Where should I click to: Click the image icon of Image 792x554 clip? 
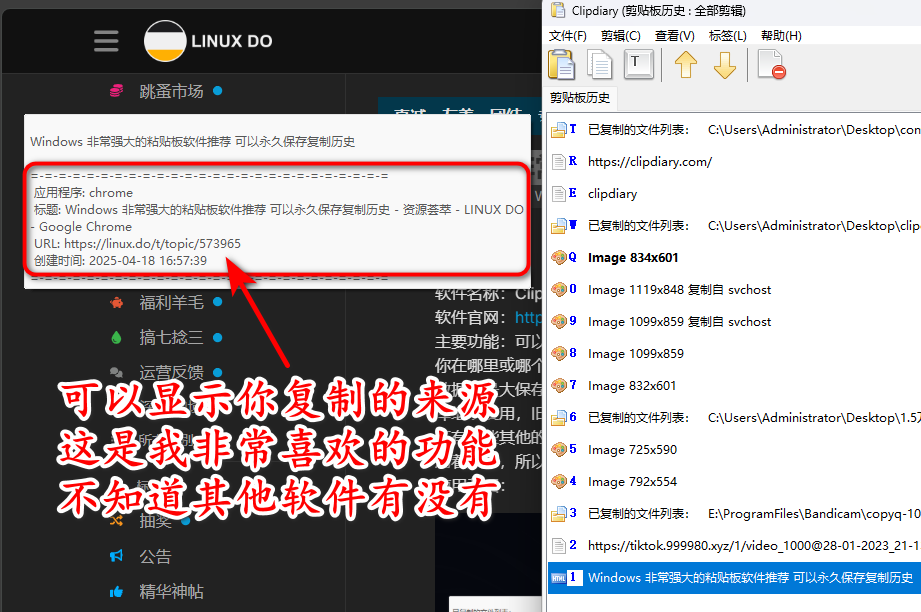pyautogui.click(x=559, y=482)
